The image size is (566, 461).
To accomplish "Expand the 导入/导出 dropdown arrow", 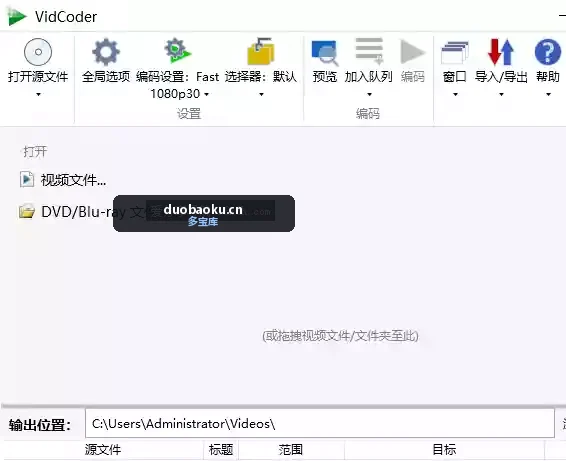I will [x=501, y=95].
